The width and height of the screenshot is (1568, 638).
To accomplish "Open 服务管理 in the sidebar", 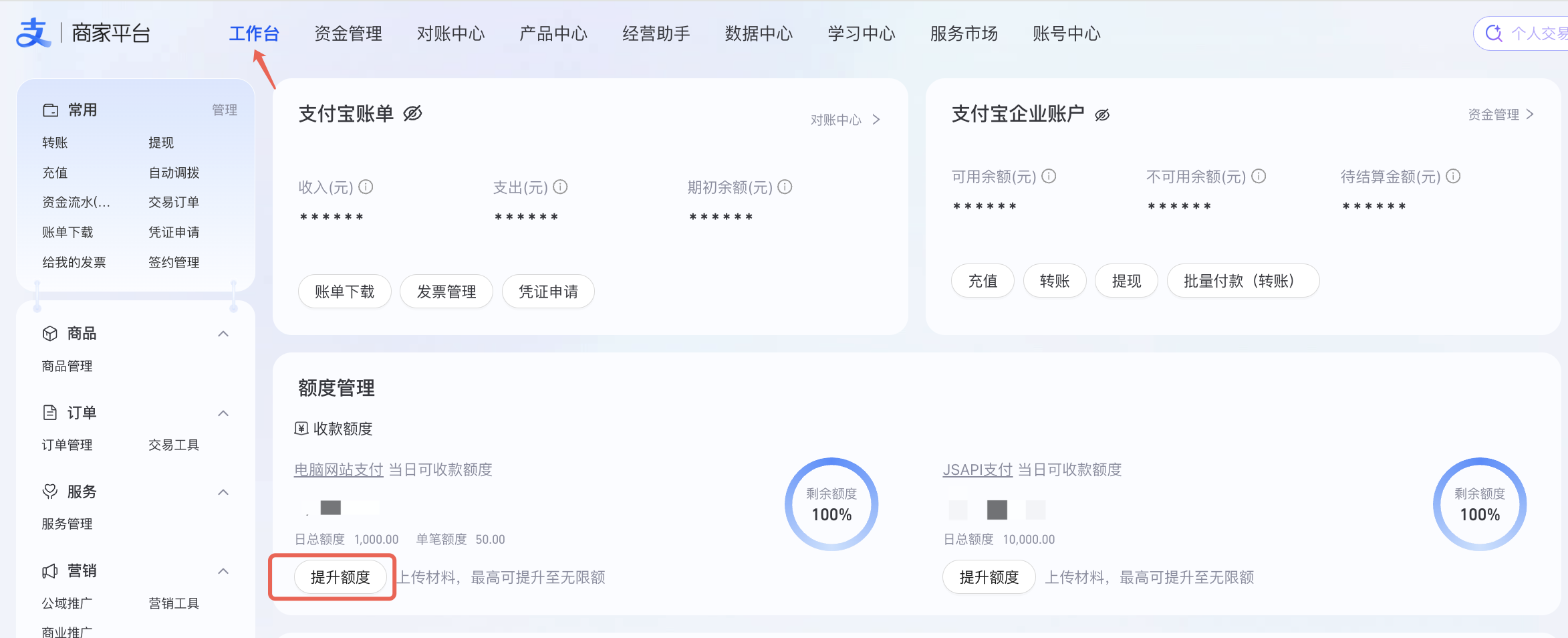I will [67, 524].
